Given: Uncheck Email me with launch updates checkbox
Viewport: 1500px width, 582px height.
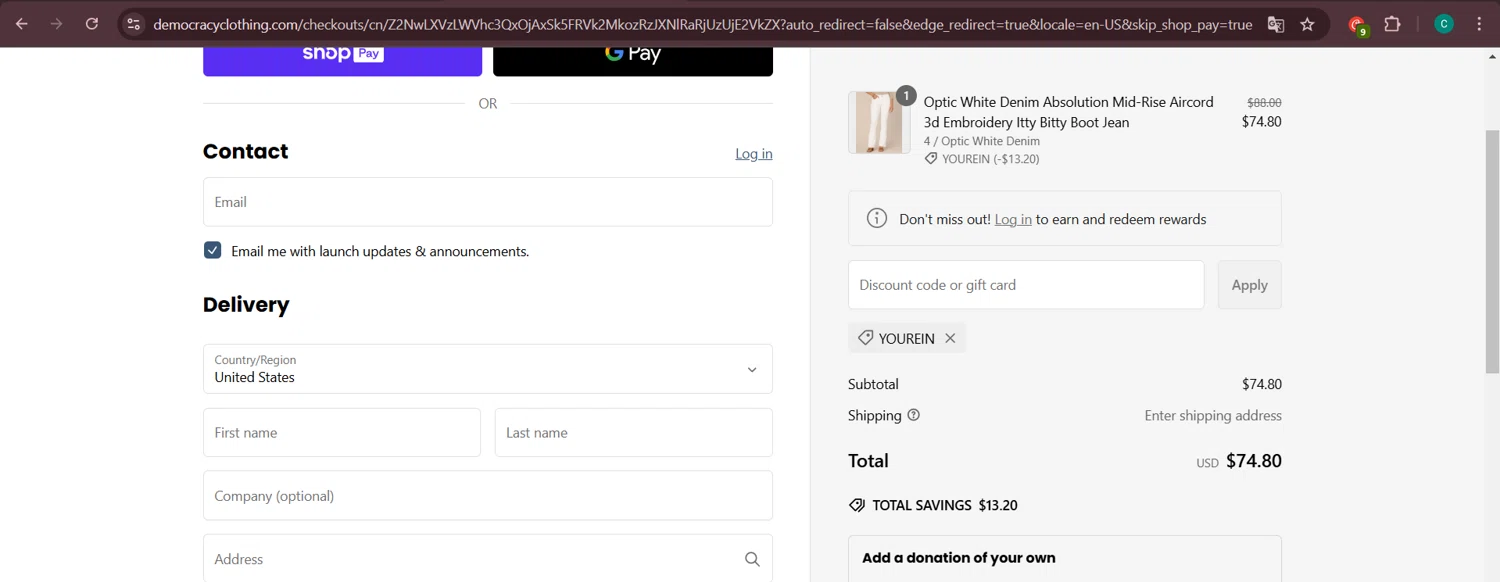Looking at the screenshot, I should pos(212,250).
